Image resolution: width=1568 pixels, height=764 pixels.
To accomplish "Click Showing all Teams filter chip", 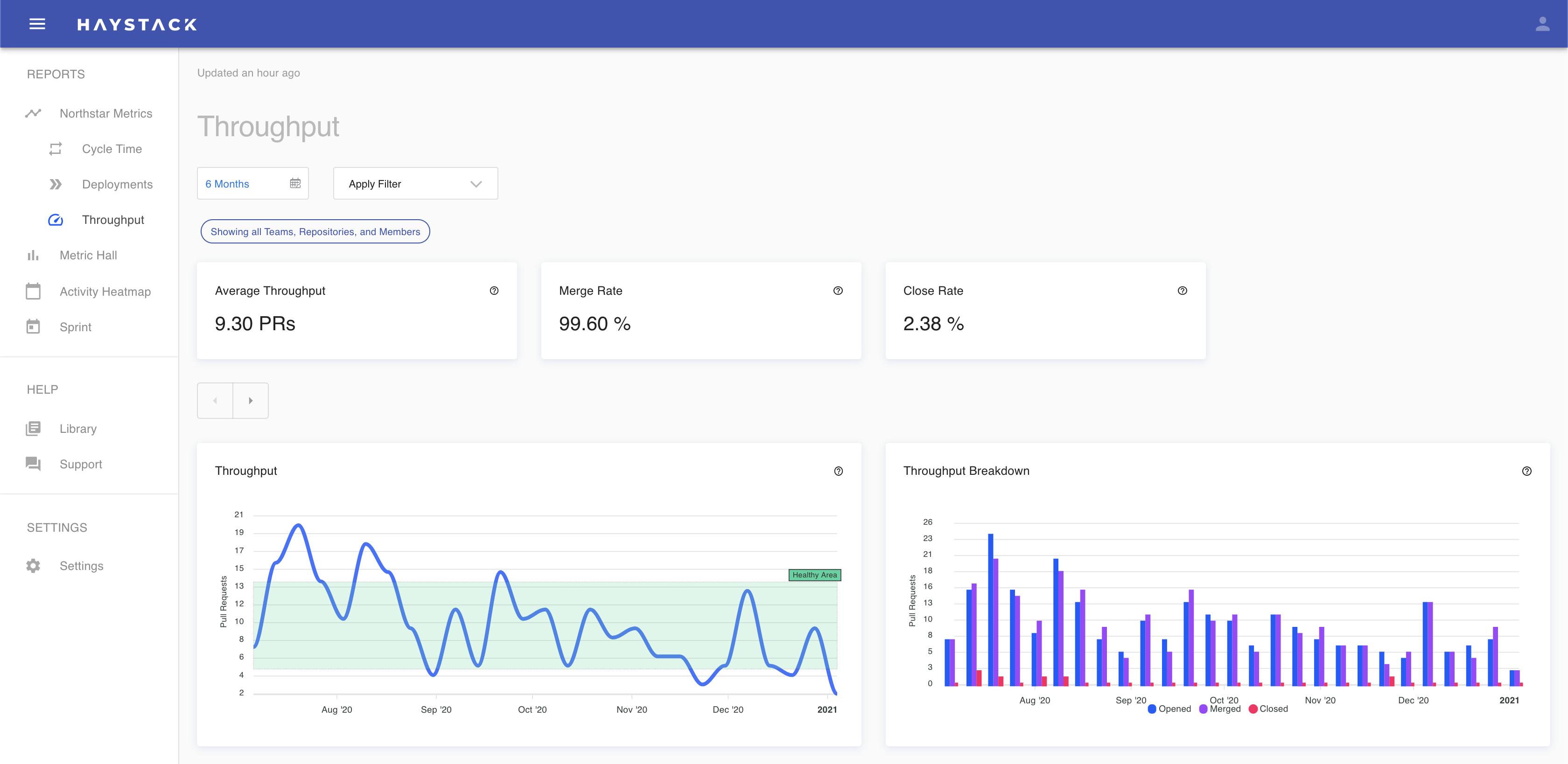I will coord(315,232).
